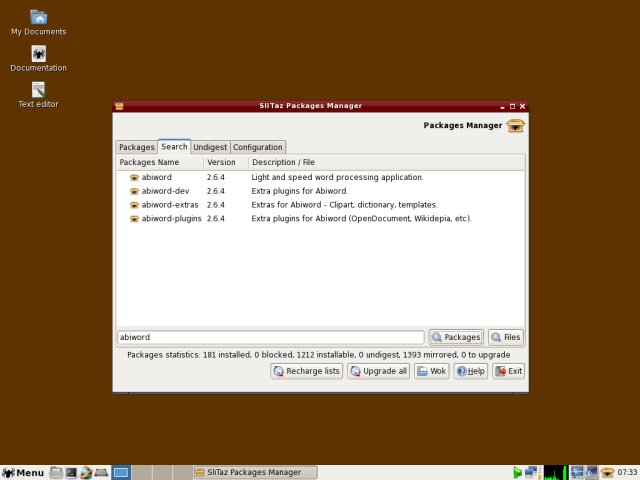Screen dimensions: 640x480
Task: Click the laptop-shaped taskbar launcher
Action: point(101,473)
